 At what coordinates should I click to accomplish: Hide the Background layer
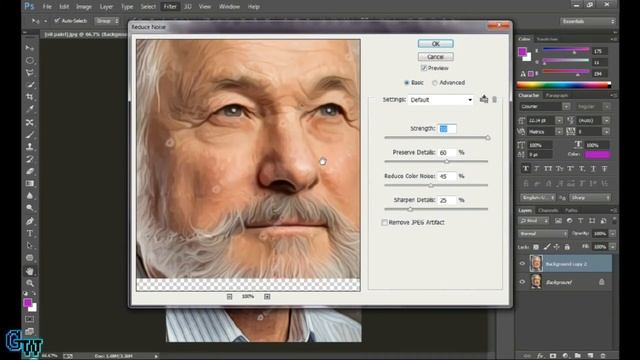tap(522, 282)
